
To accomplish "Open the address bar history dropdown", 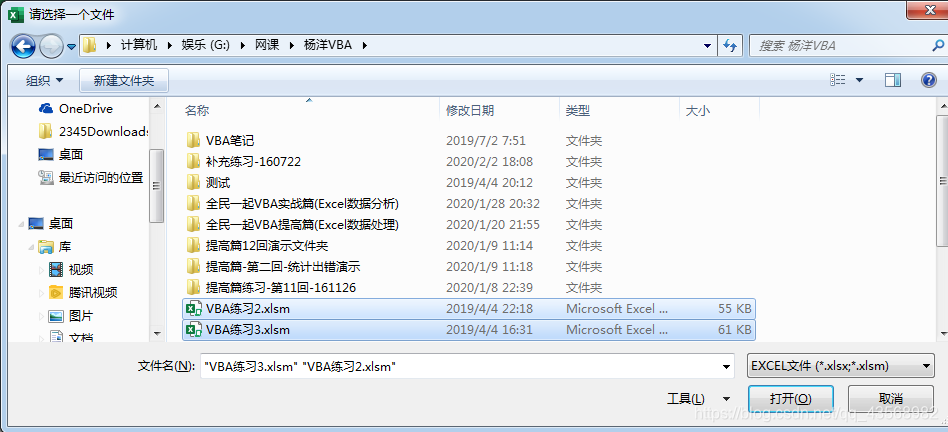I will [x=708, y=45].
